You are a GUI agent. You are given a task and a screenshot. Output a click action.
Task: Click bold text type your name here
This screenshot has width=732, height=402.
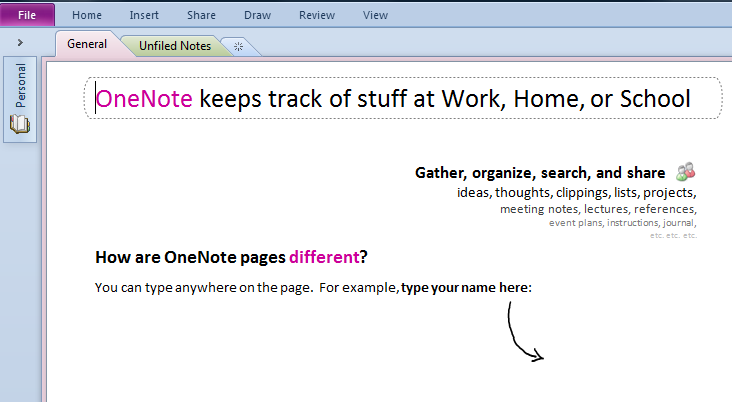(x=465, y=288)
